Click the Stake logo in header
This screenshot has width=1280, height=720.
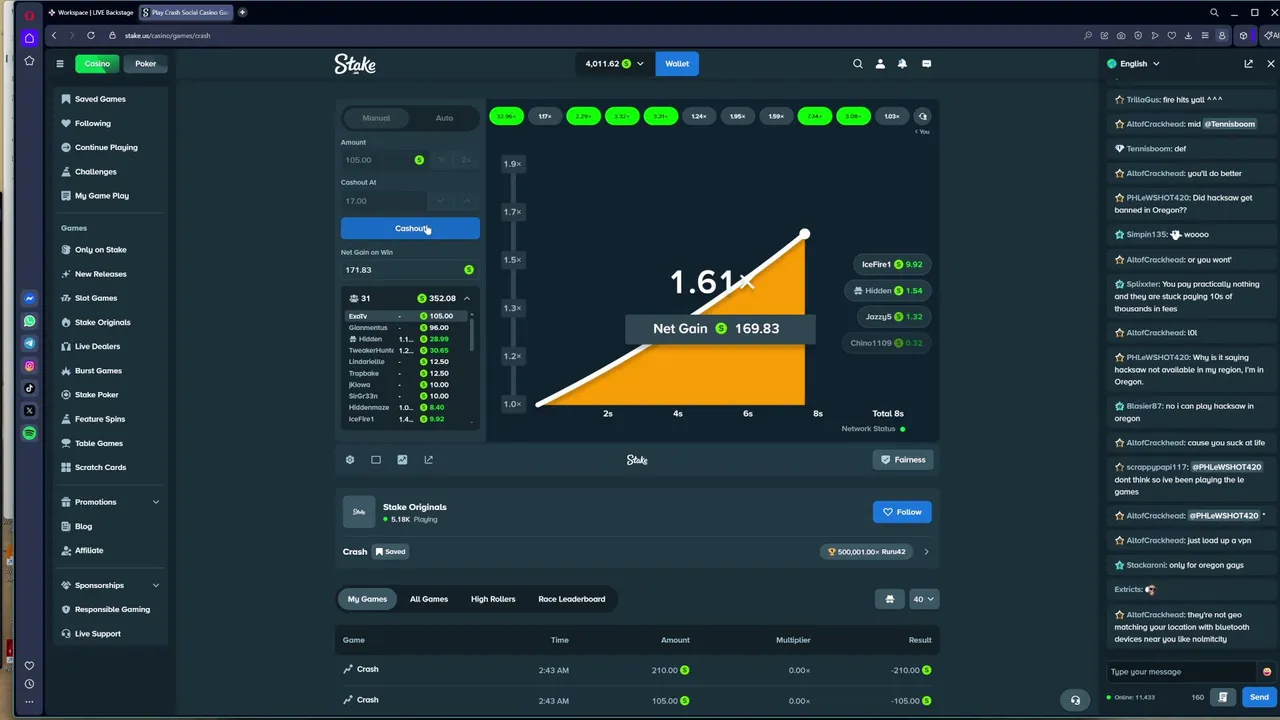pos(355,64)
